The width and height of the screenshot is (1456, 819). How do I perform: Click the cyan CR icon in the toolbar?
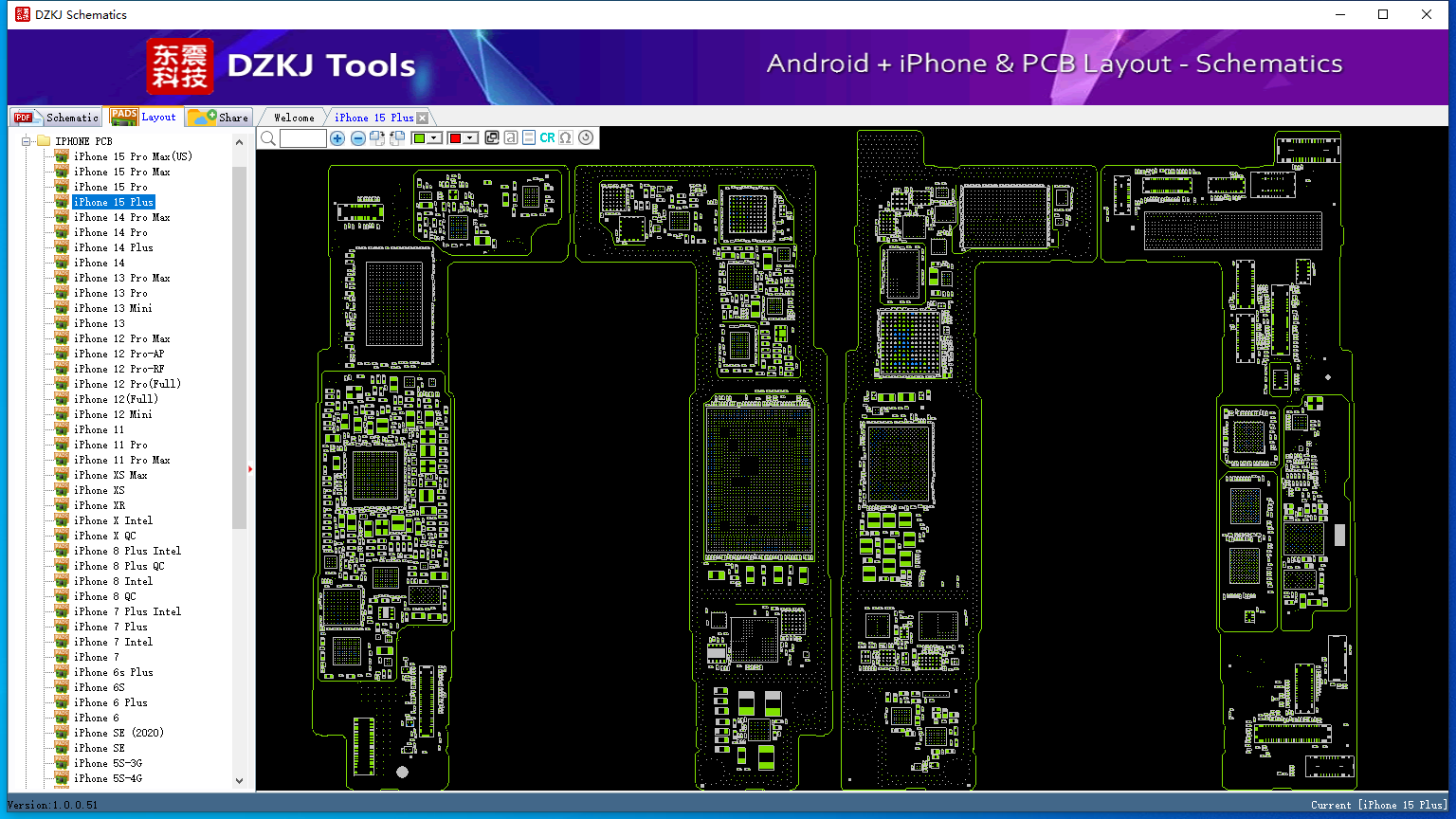pos(548,138)
